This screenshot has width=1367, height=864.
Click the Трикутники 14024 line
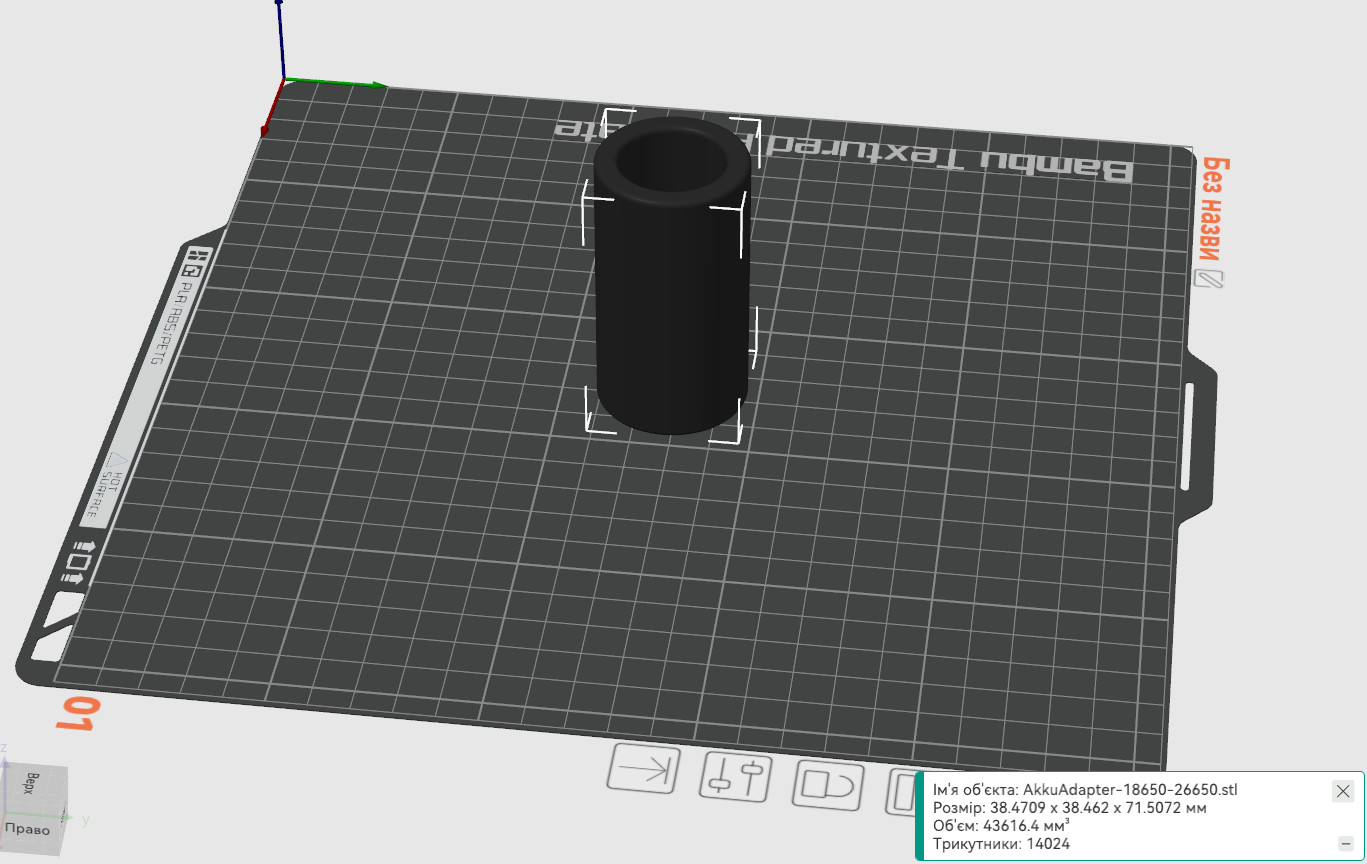pyautogui.click(x=1001, y=844)
